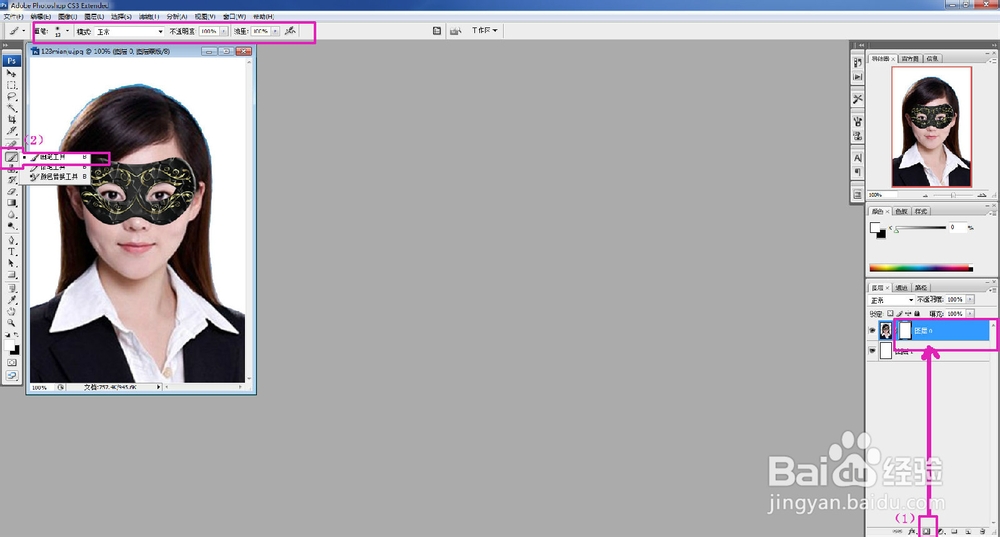
Task: Click the color spectrum ramp bar
Action: point(921,268)
